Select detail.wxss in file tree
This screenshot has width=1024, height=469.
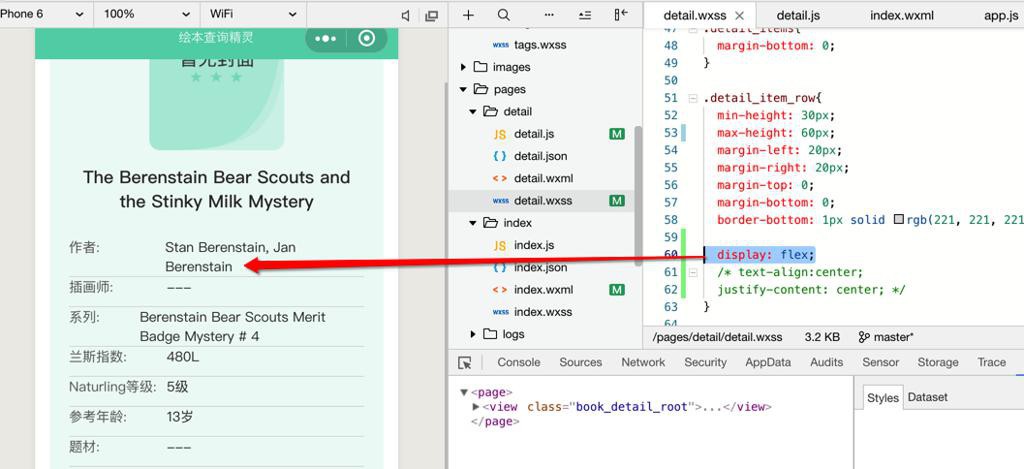coord(541,201)
